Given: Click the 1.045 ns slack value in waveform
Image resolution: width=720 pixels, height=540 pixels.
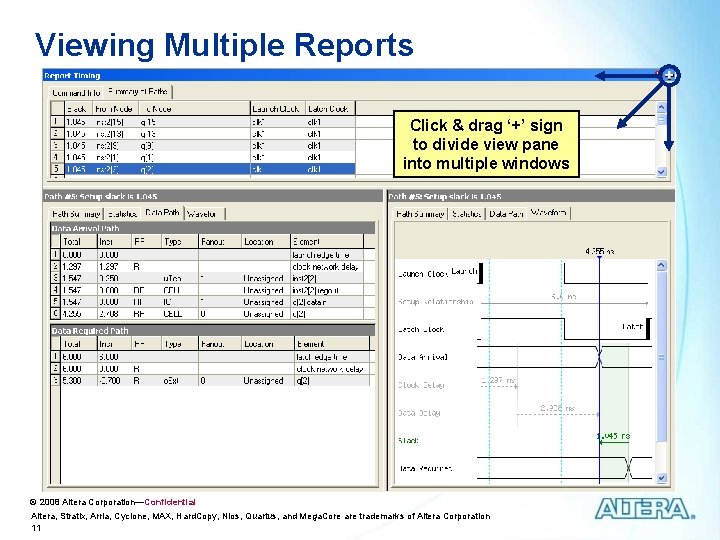Looking at the screenshot, I should (613, 436).
